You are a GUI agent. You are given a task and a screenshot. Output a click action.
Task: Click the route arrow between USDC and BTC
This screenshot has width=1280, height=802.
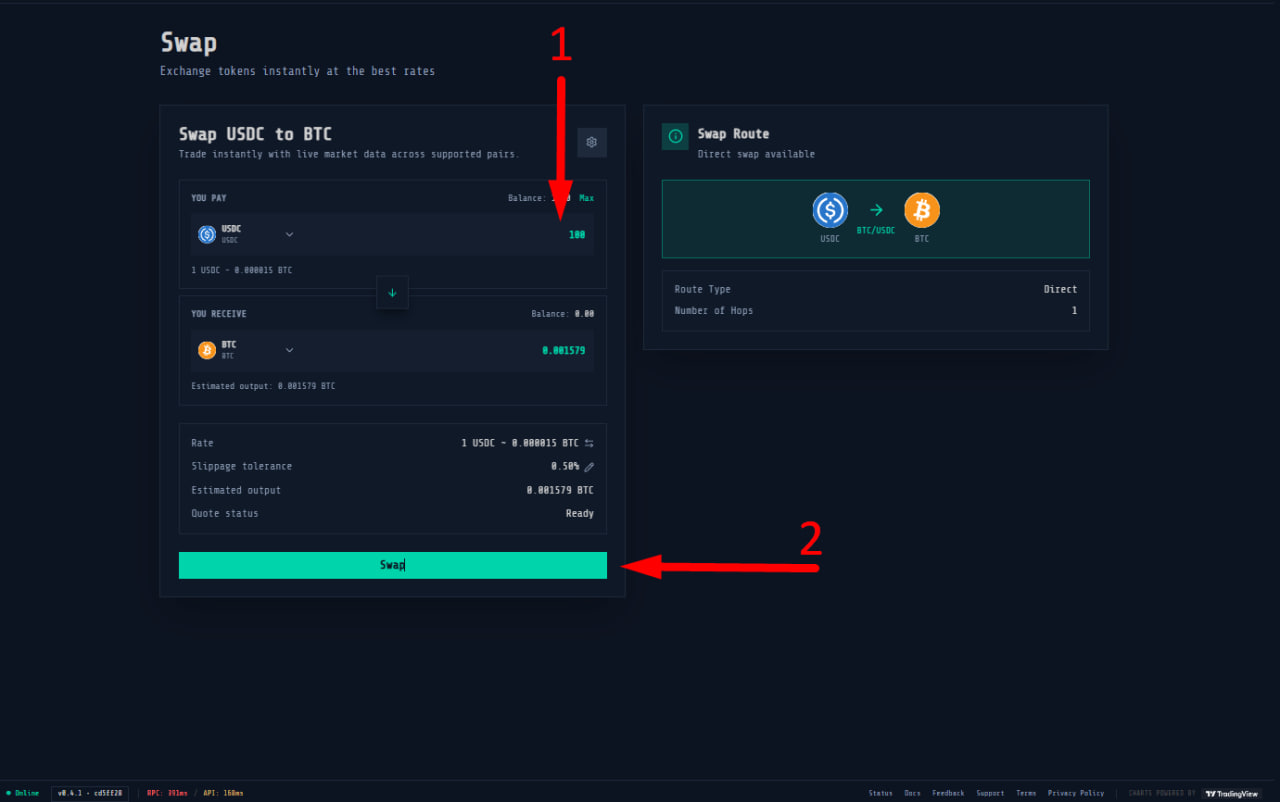[x=876, y=210]
